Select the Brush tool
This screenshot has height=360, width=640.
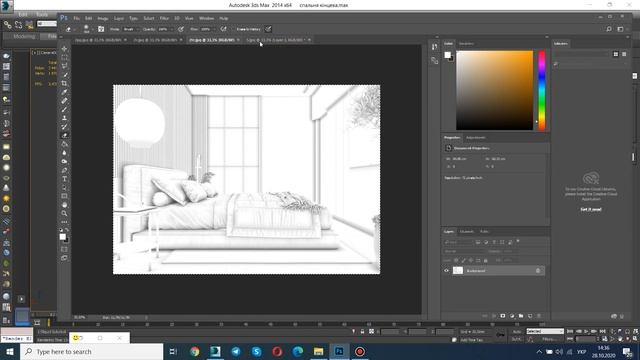coord(64,109)
